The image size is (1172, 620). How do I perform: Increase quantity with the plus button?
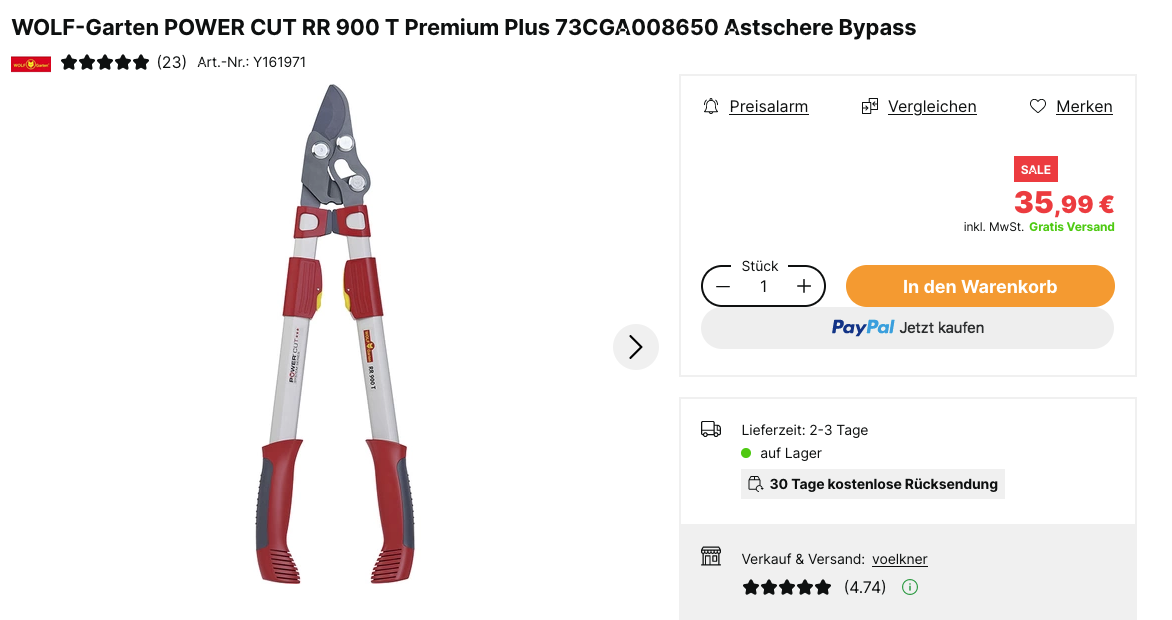(804, 287)
